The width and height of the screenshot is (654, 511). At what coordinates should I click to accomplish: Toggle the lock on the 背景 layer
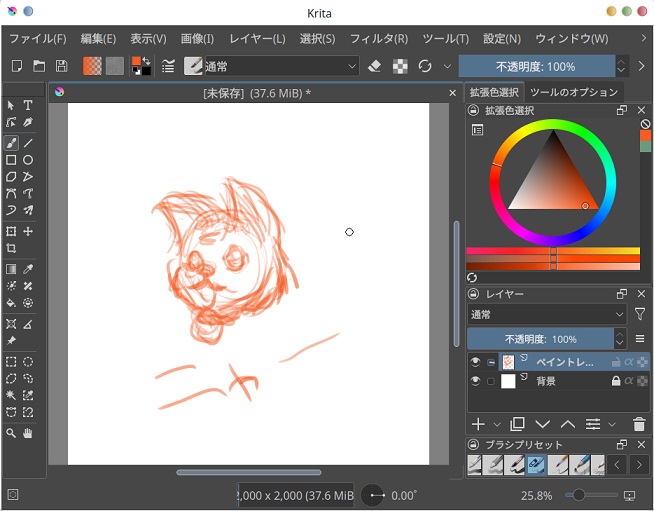pos(615,381)
